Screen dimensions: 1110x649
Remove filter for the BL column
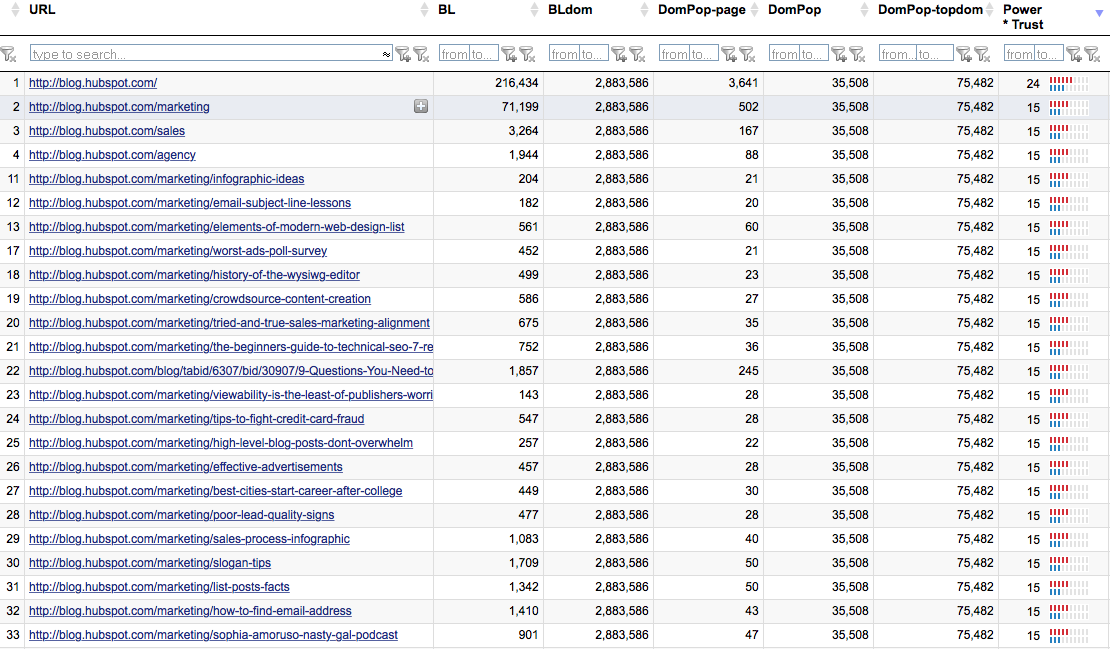527,54
